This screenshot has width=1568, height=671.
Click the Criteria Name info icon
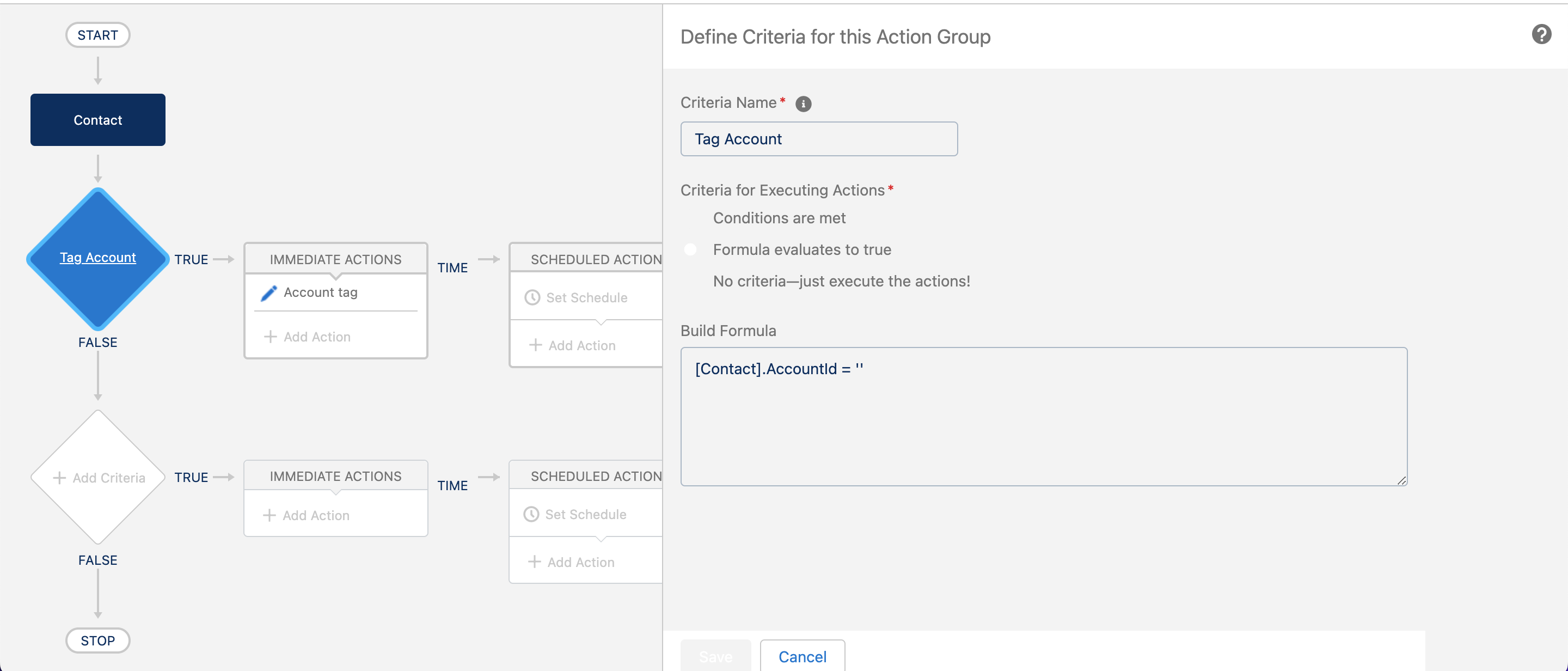point(803,104)
